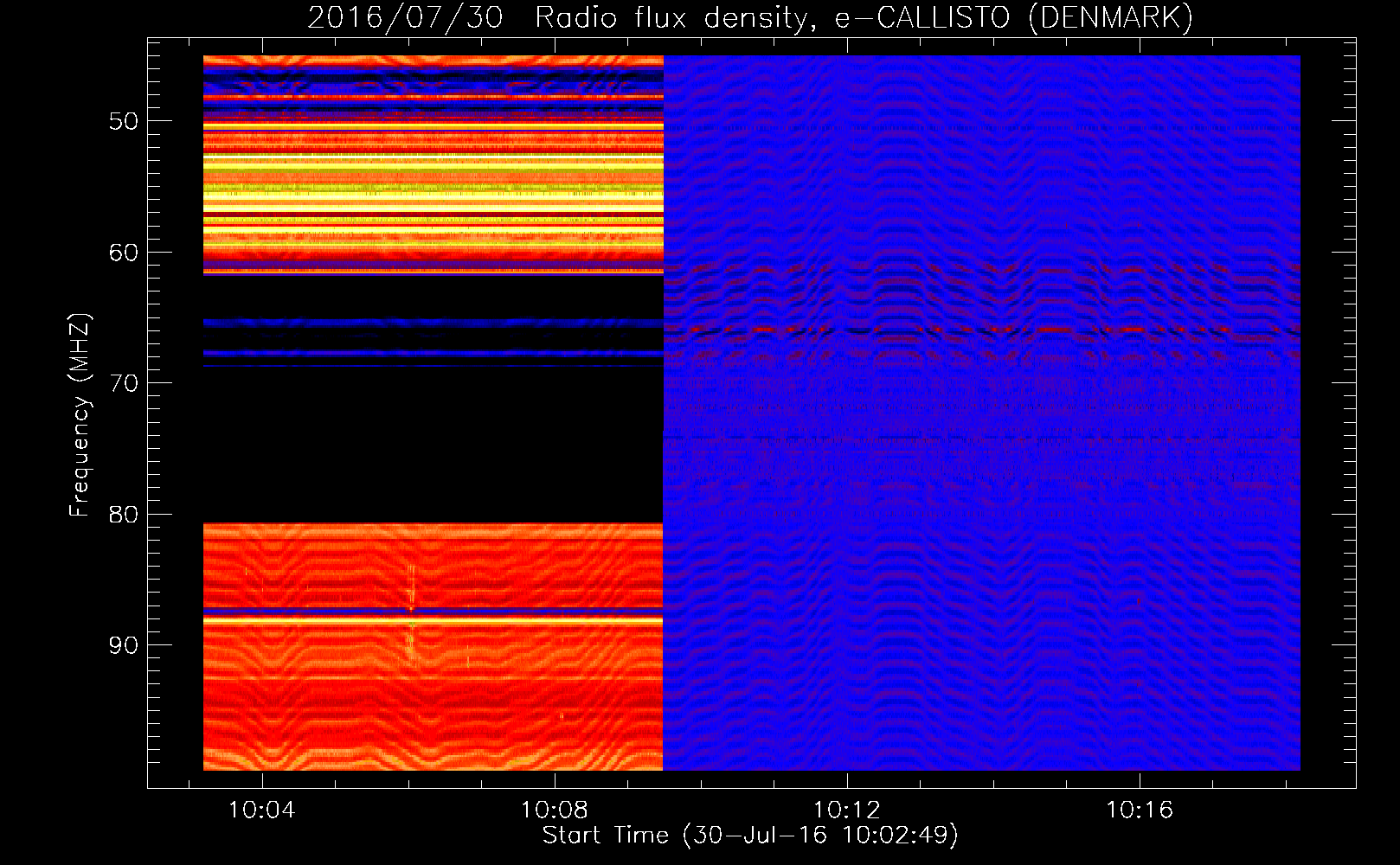Image resolution: width=1400 pixels, height=865 pixels.
Task: Click the 70 frequency tick label
Action: click(x=123, y=383)
